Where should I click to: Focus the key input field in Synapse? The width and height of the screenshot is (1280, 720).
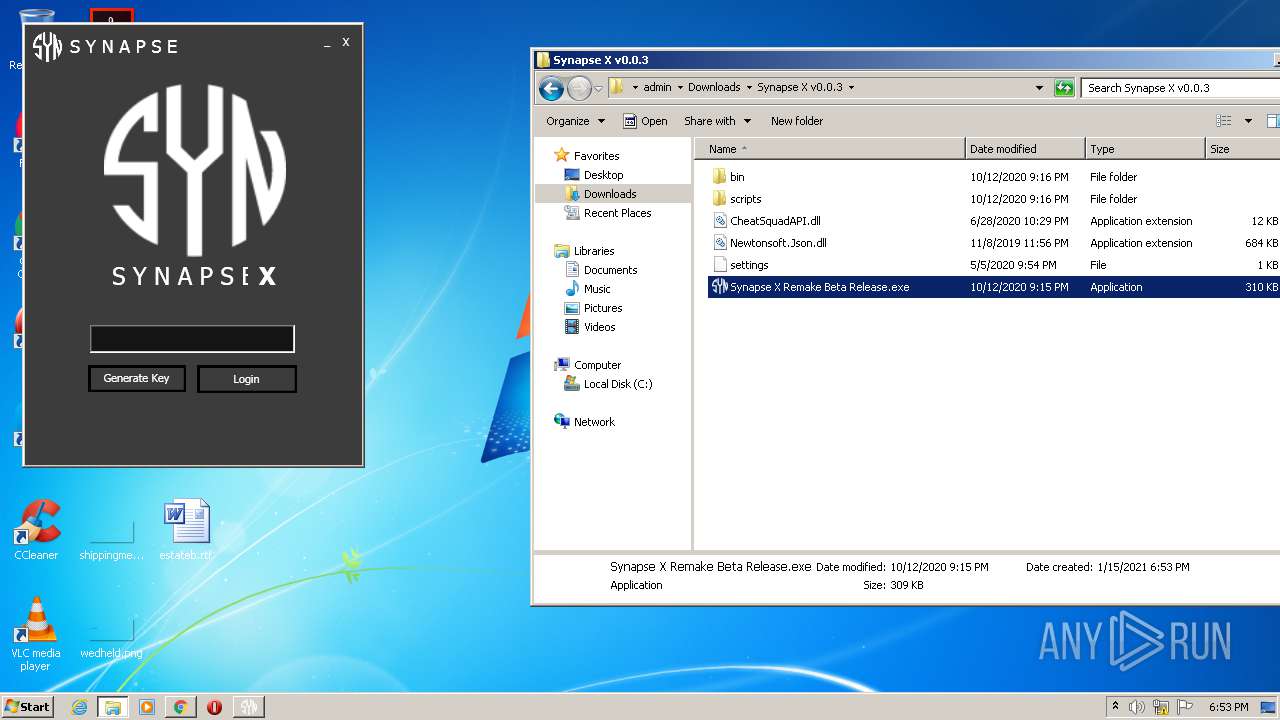coord(192,339)
